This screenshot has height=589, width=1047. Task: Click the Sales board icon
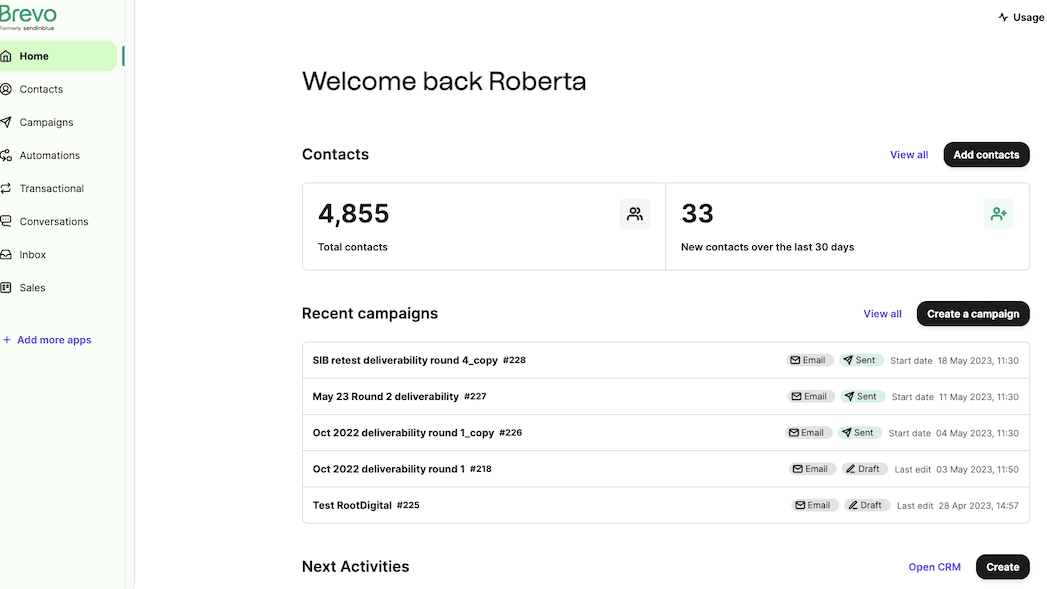pyautogui.click(x=6, y=287)
